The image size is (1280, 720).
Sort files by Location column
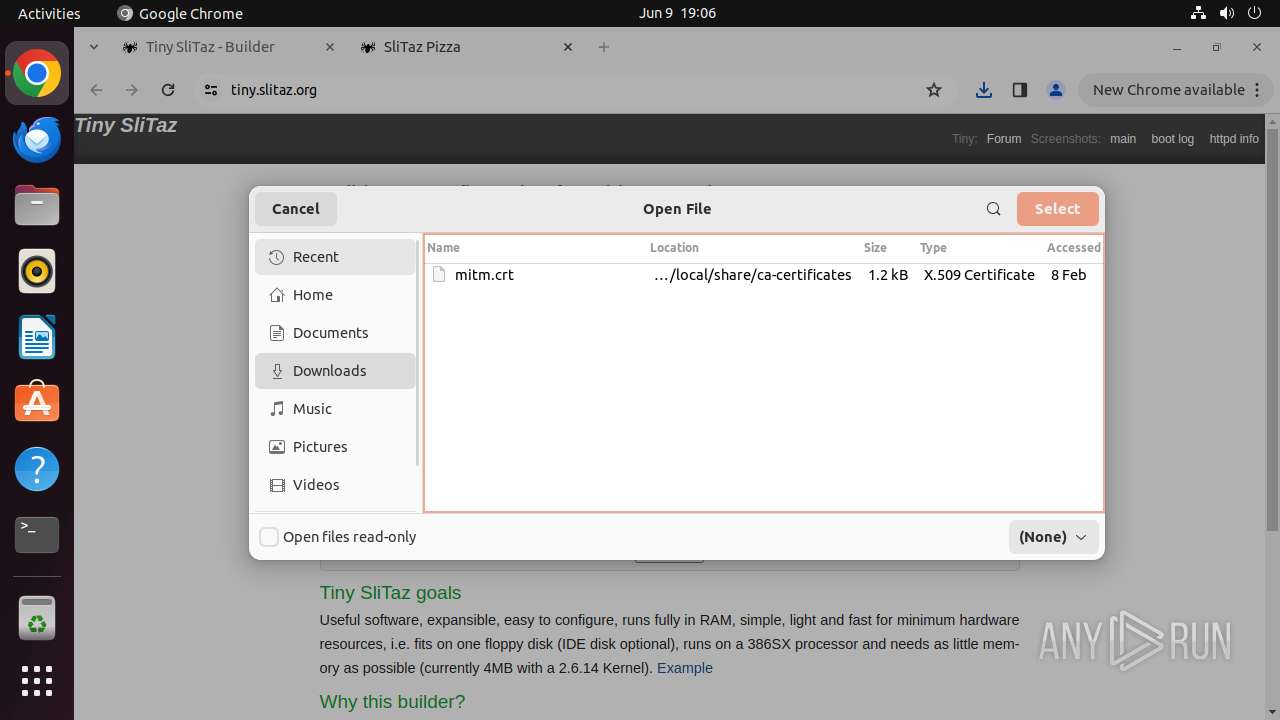click(x=753, y=248)
